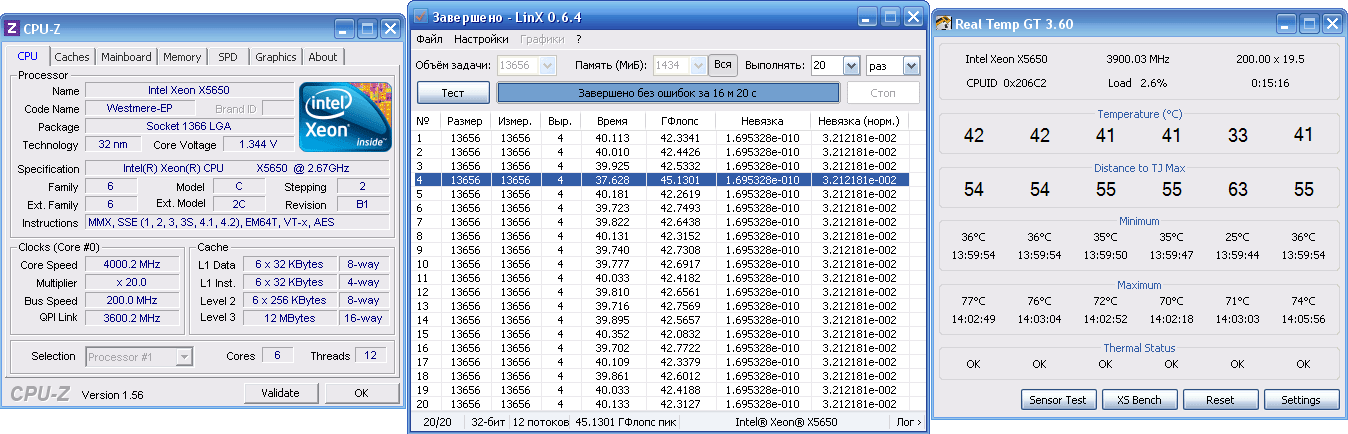Click the 33 core temperature reading

1237,135
